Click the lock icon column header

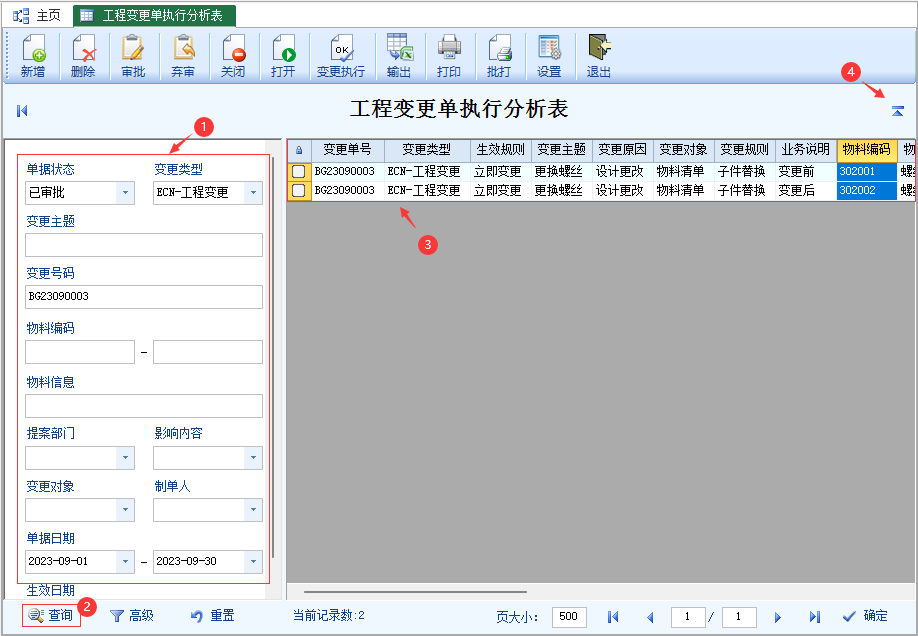click(299, 151)
